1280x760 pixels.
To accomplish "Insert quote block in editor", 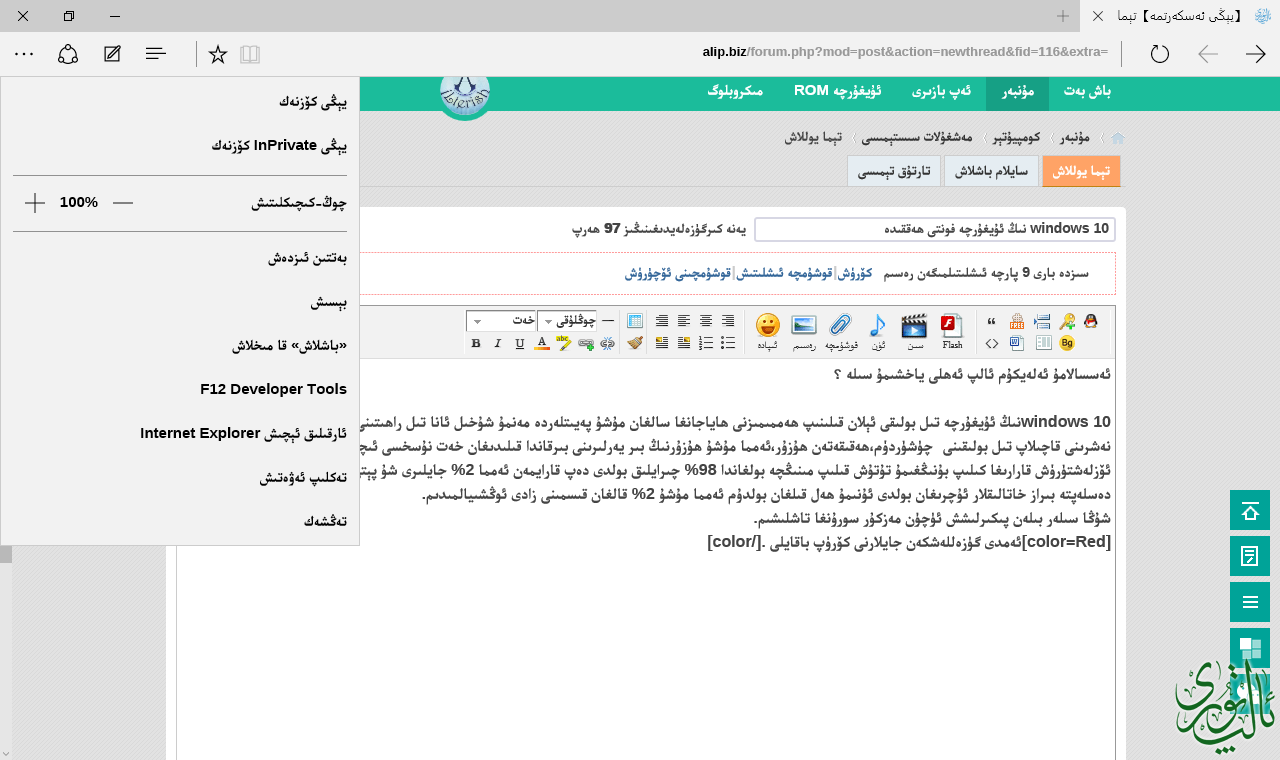I will tap(991, 321).
